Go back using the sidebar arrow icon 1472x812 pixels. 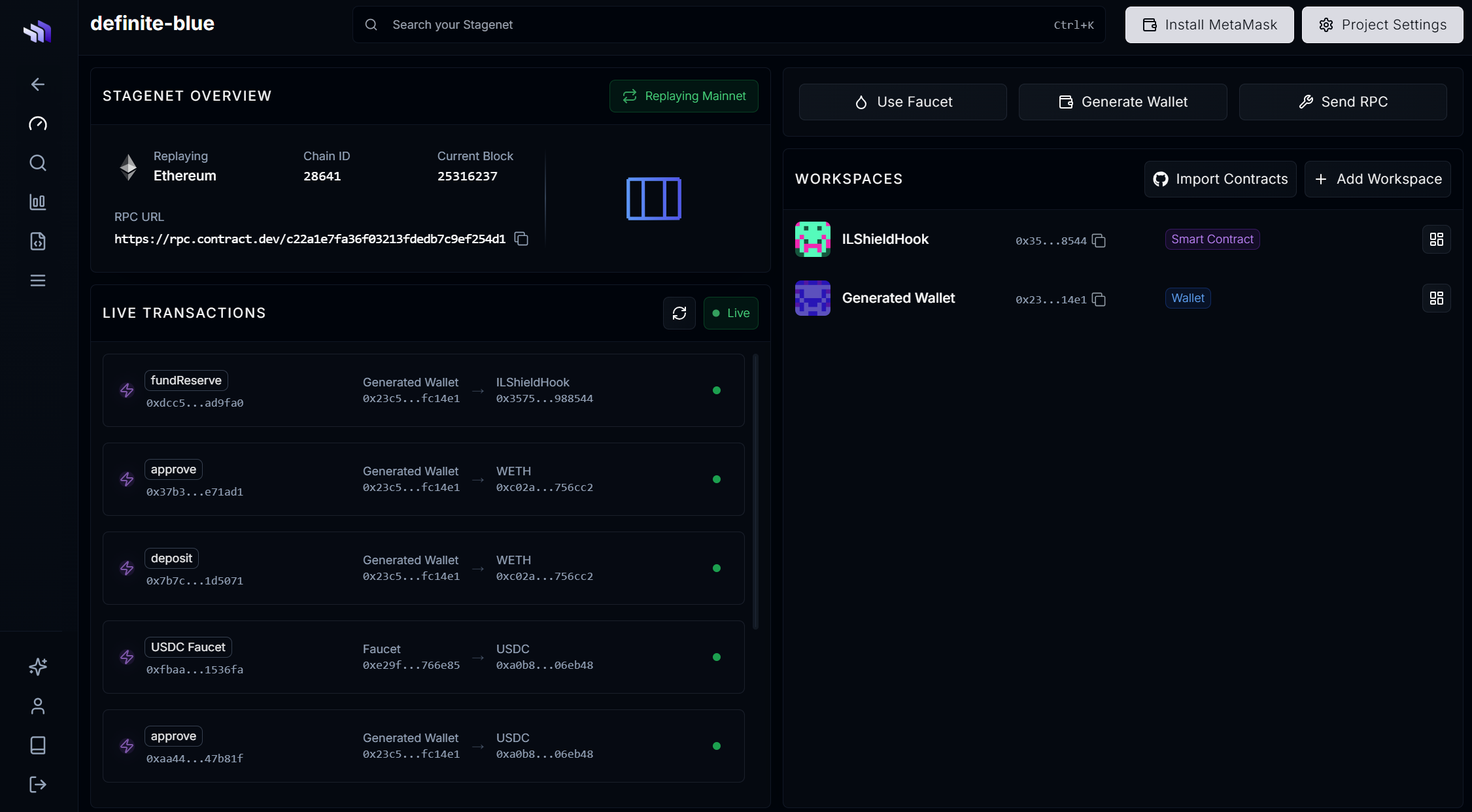click(x=38, y=84)
